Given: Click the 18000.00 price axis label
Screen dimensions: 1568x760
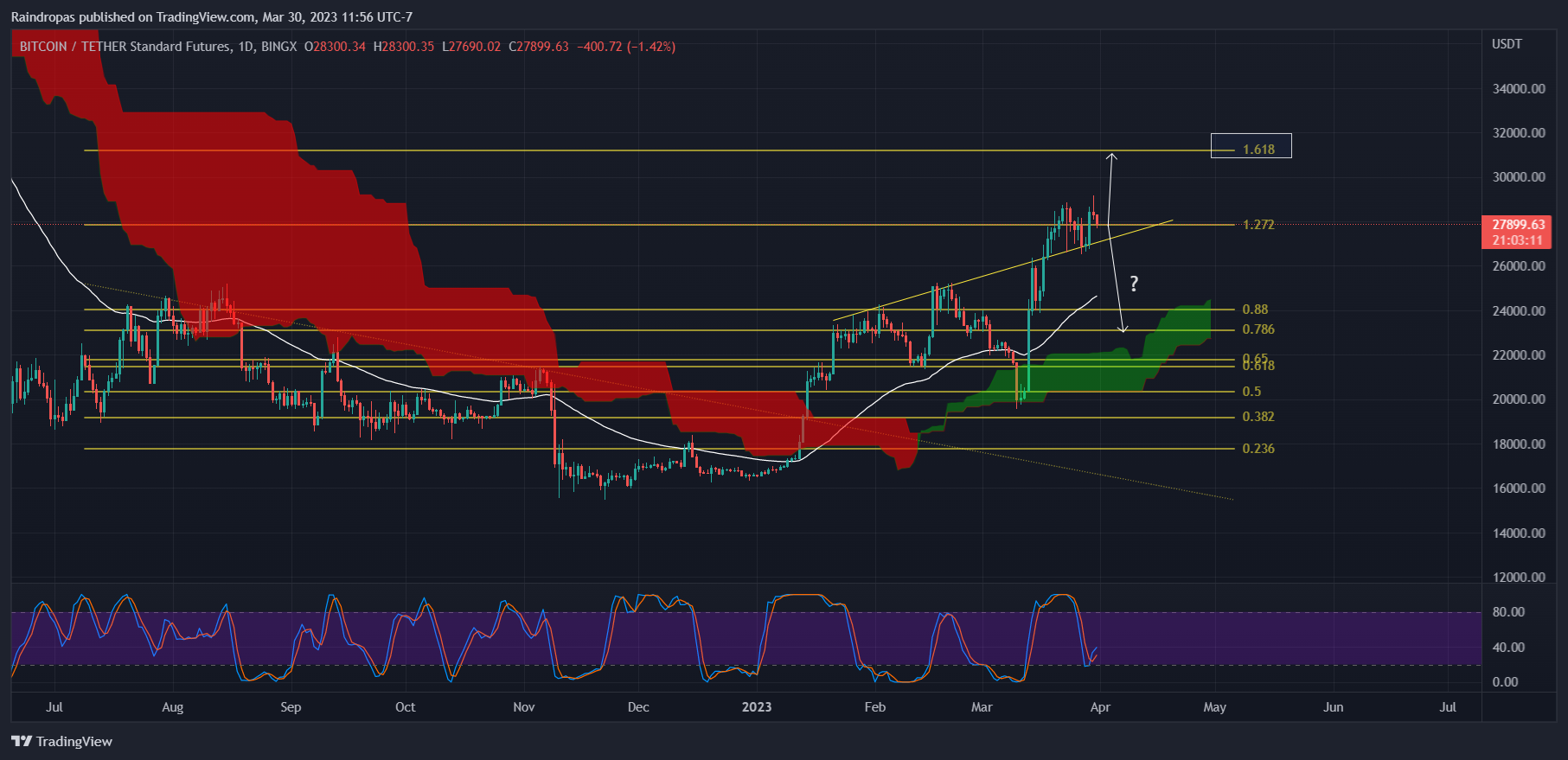Looking at the screenshot, I should (1519, 444).
